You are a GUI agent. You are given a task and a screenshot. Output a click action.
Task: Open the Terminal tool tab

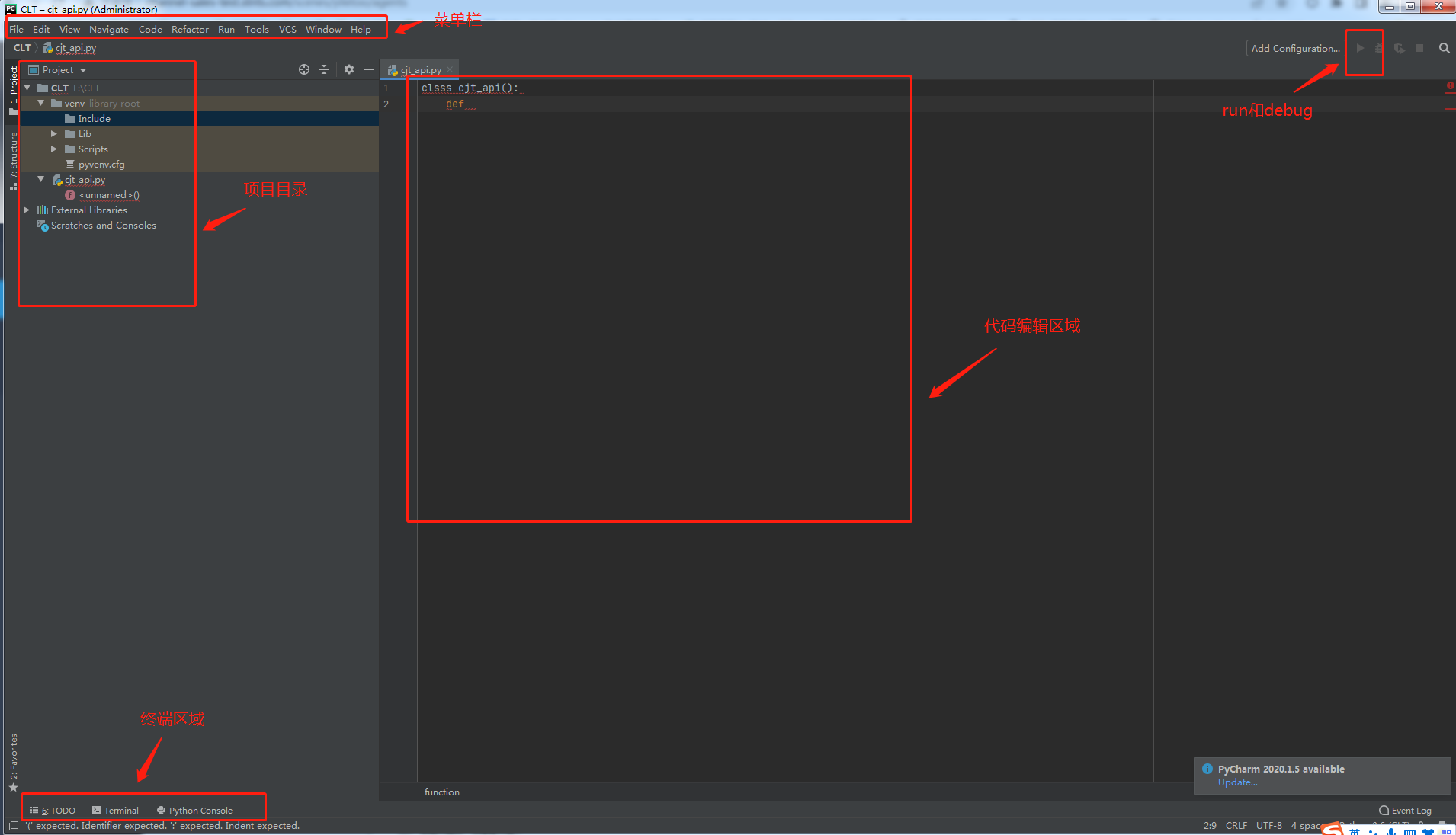click(x=115, y=810)
